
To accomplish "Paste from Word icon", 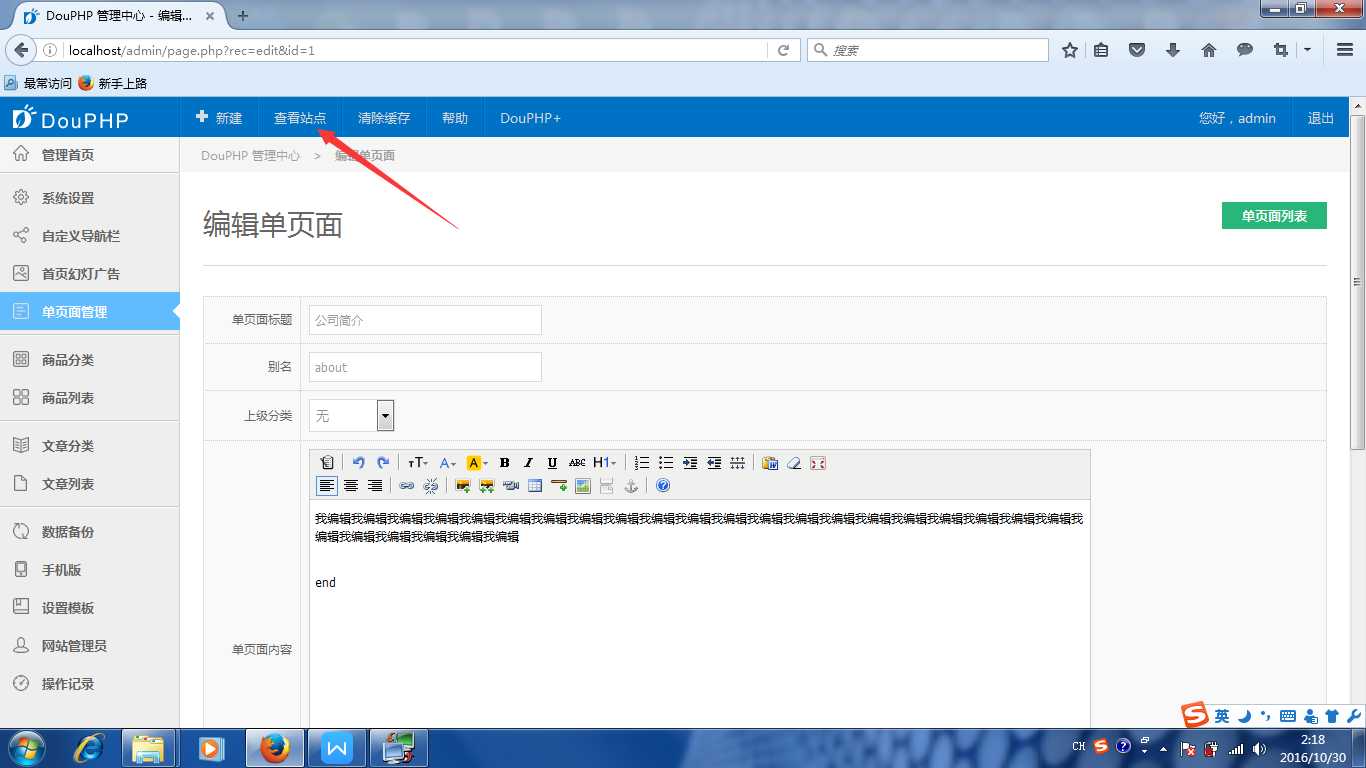I will [x=770, y=463].
